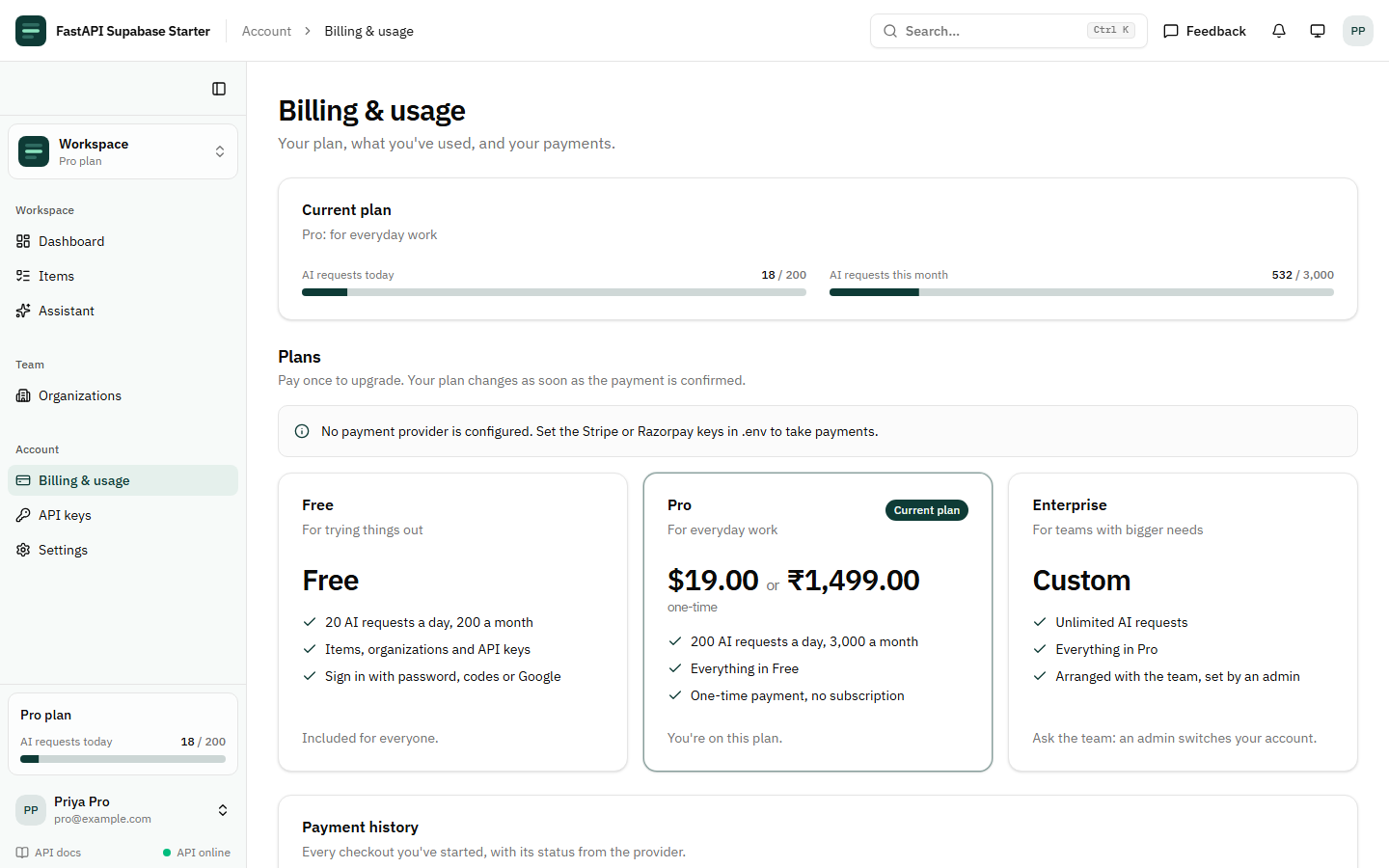Click the "₹1,499.00" price text
The width and height of the screenshot is (1389, 868).
tap(854, 581)
